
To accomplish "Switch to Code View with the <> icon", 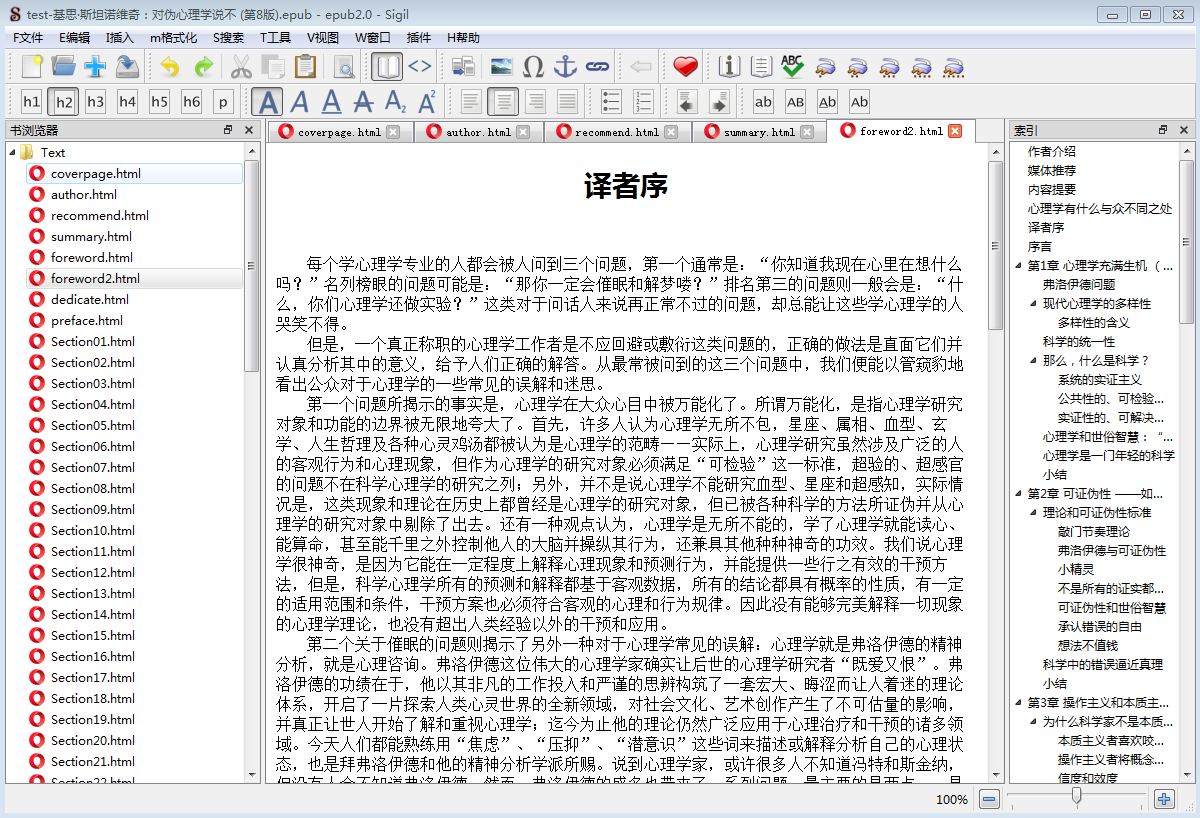I will coord(422,66).
